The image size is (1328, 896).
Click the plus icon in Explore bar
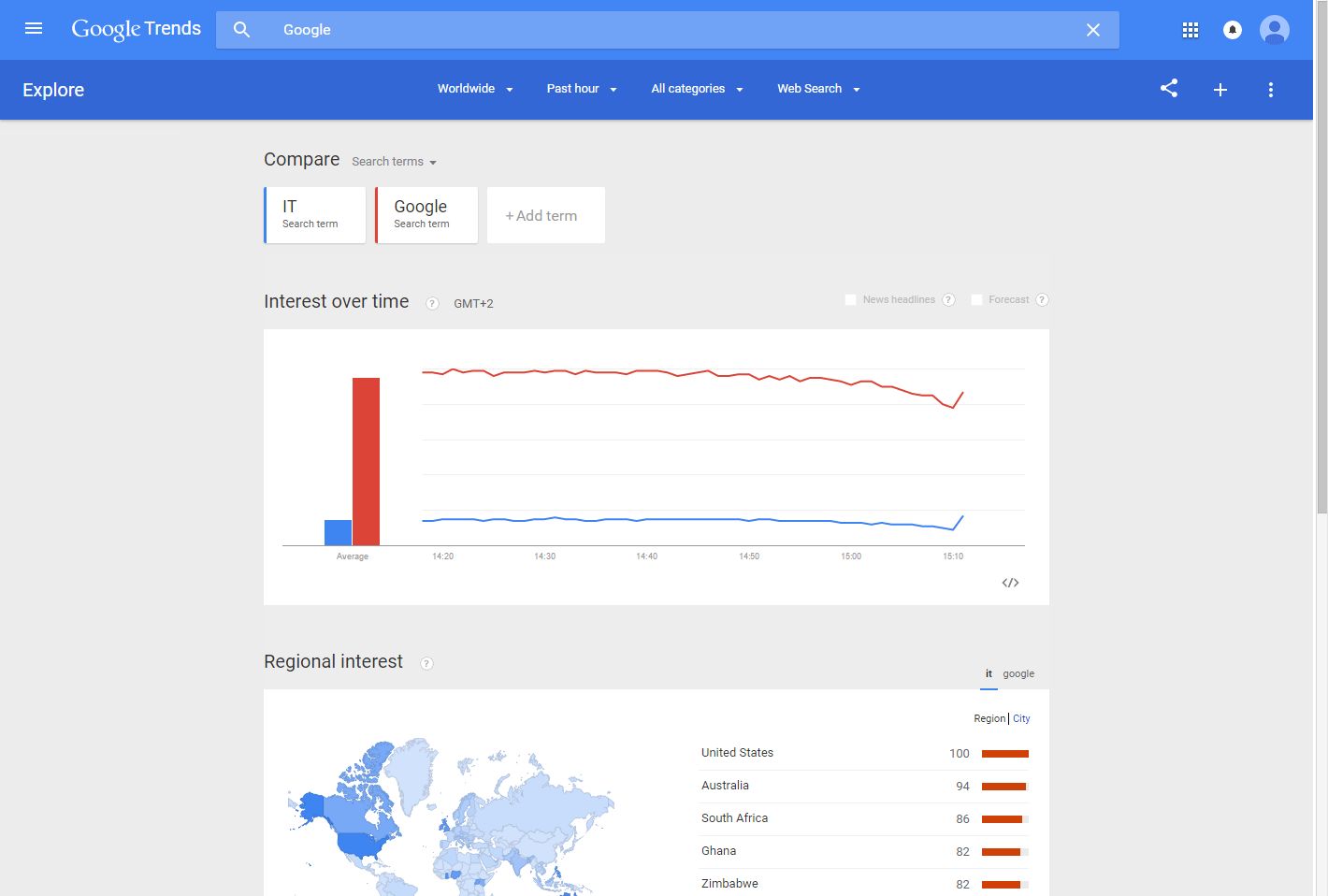[1220, 90]
